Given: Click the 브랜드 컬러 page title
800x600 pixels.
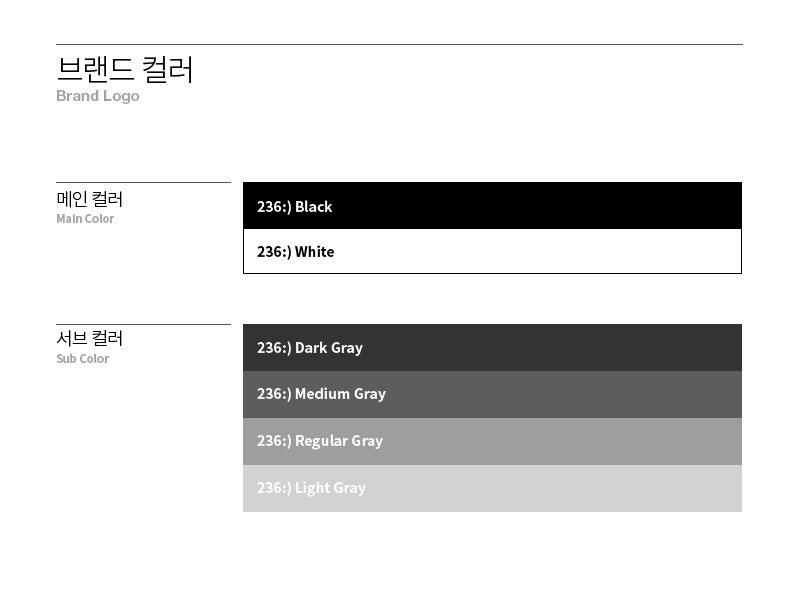Looking at the screenshot, I should 124,69.
